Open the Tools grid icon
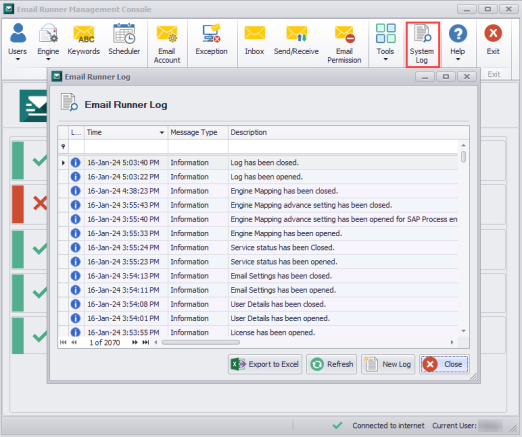 click(385, 33)
